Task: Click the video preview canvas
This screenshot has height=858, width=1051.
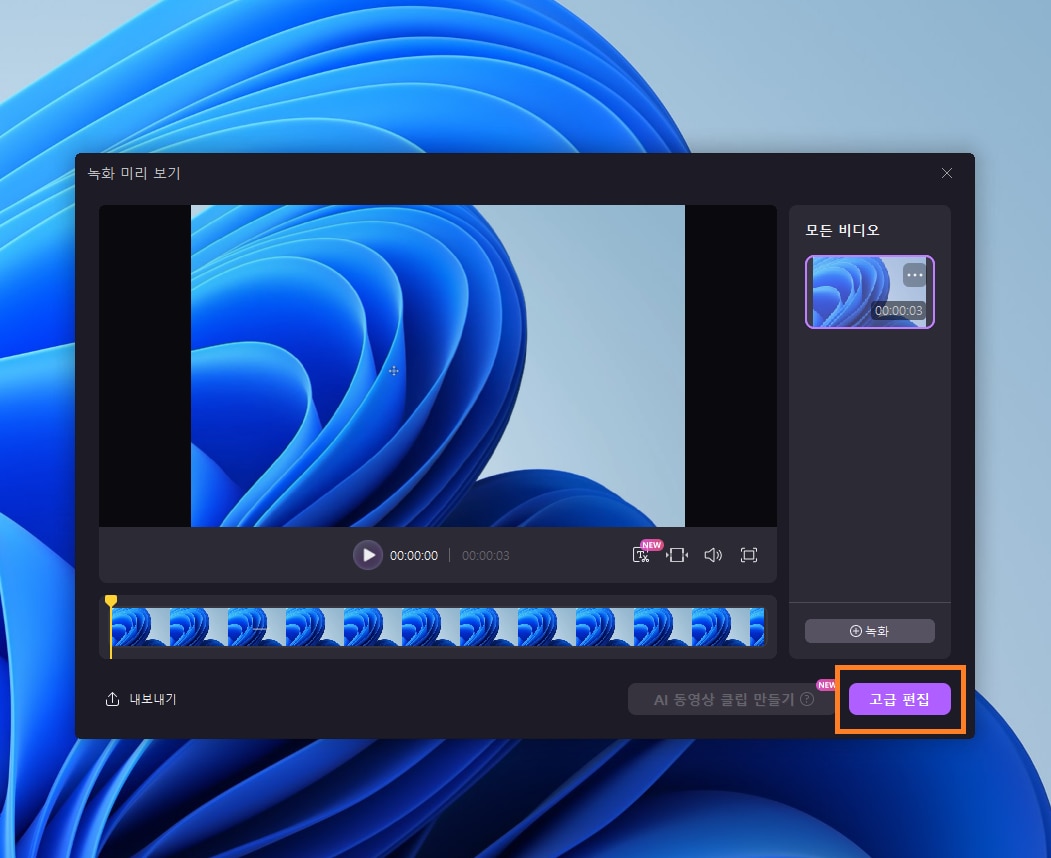Action: 438,366
